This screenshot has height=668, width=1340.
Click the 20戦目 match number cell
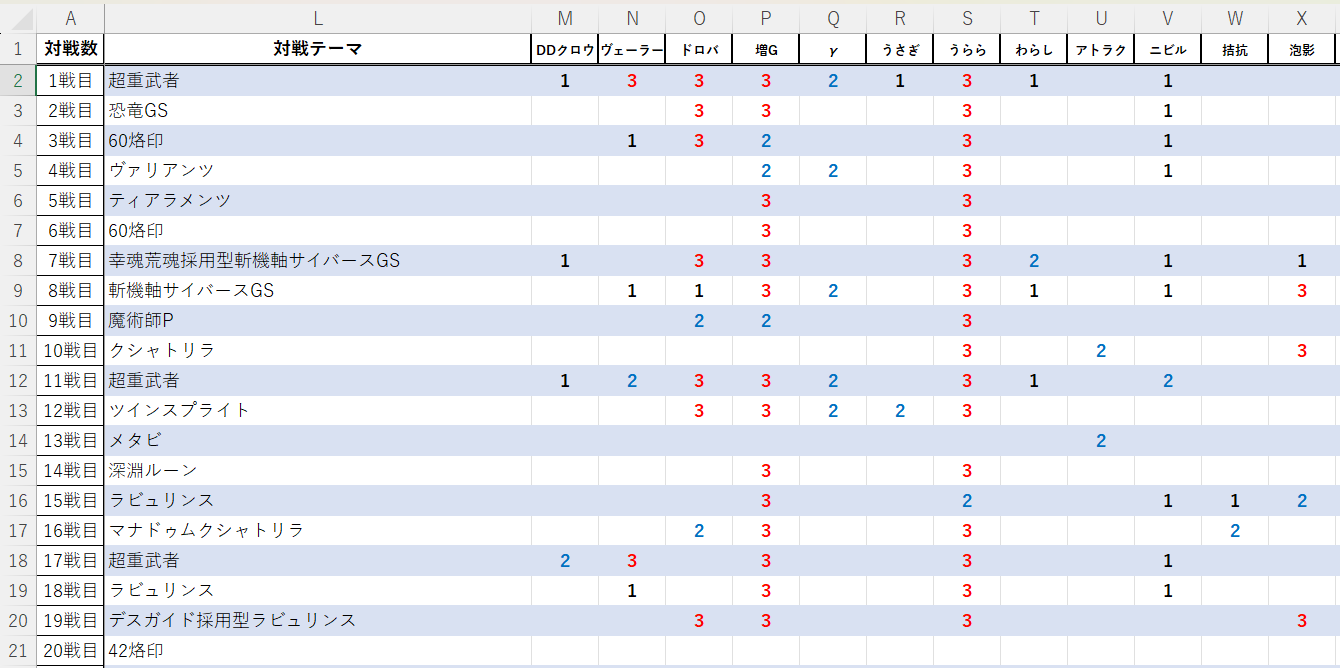(70, 650)
